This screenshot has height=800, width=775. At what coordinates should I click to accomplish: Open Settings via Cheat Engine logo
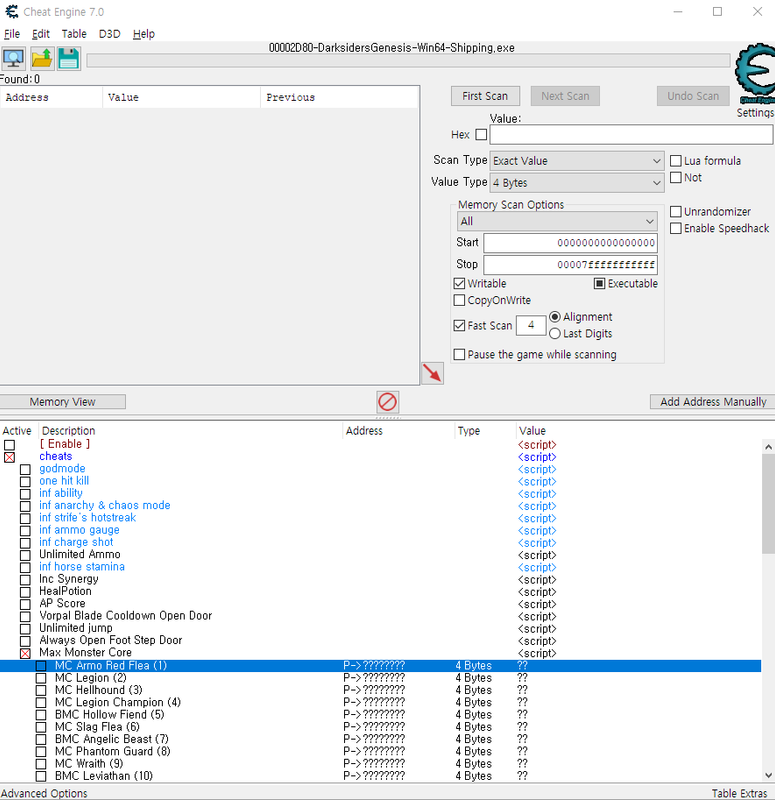755,74
